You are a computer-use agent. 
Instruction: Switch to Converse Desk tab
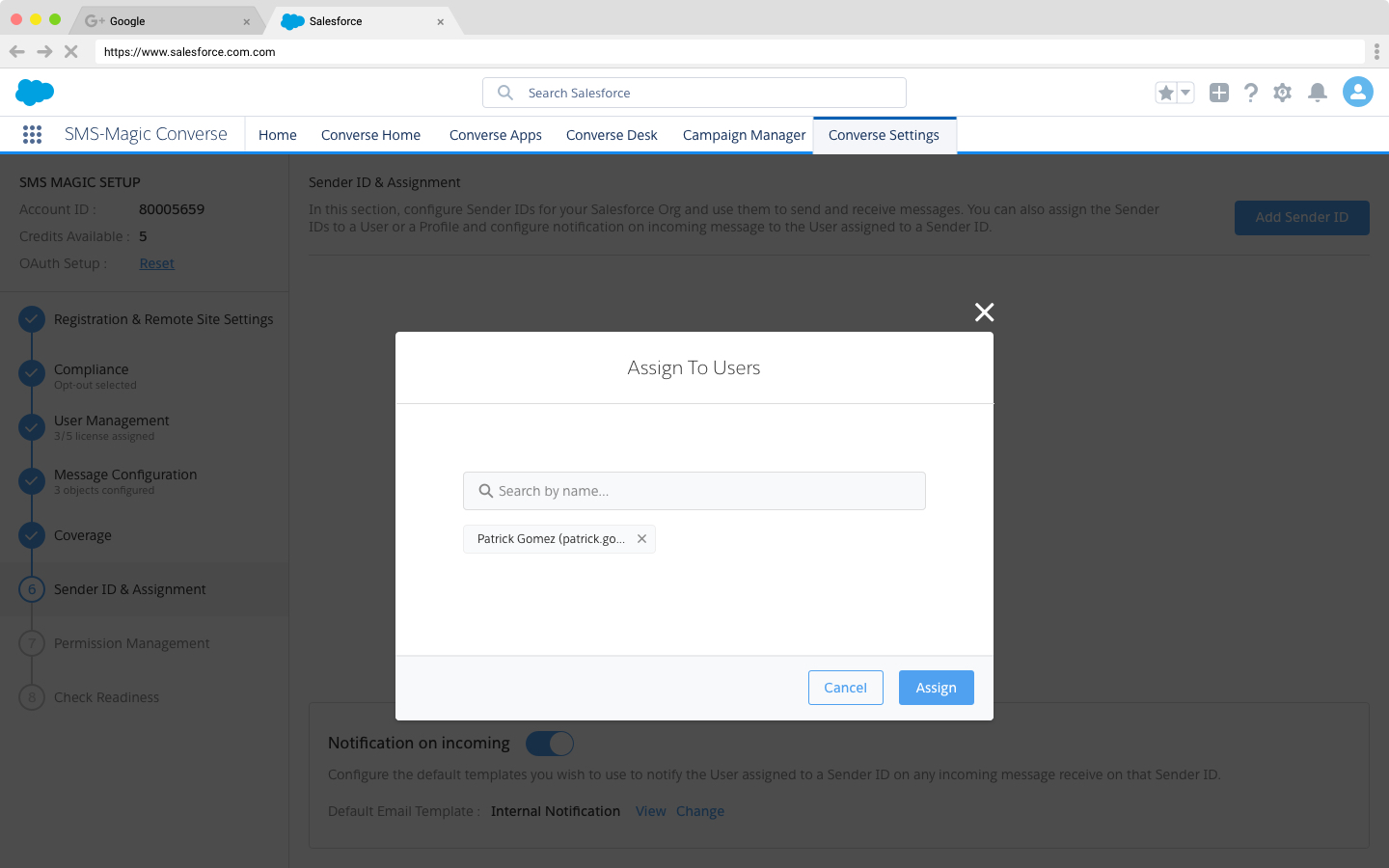[612, 135]
